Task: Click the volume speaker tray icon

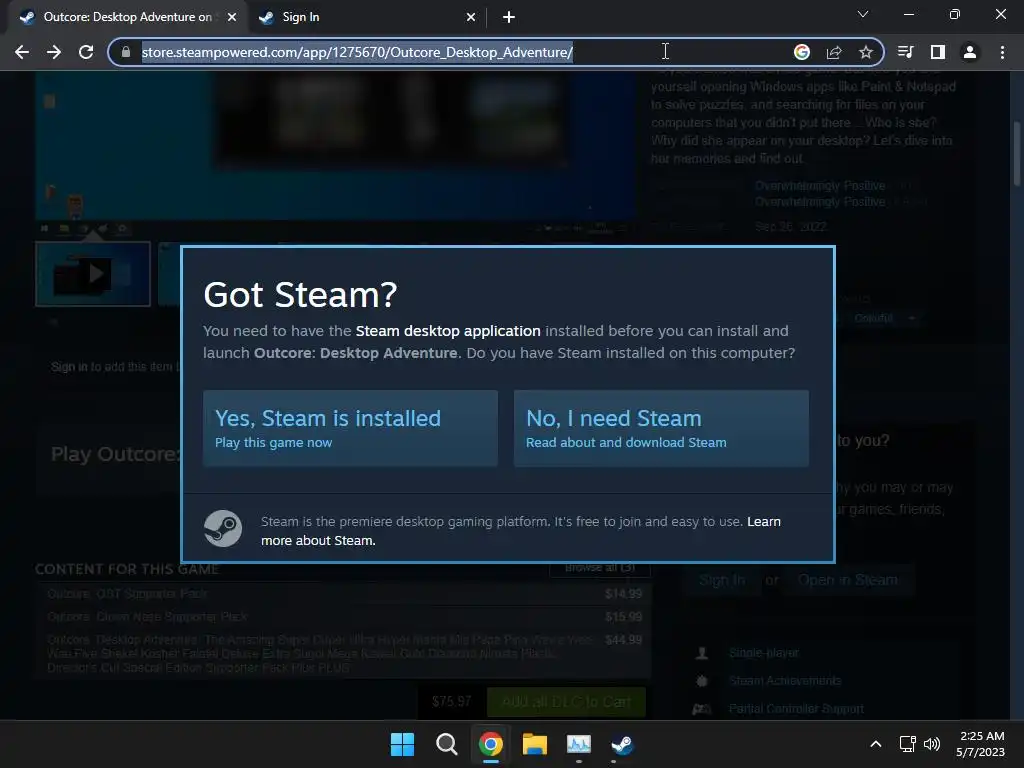Action: tap(932, 744)
